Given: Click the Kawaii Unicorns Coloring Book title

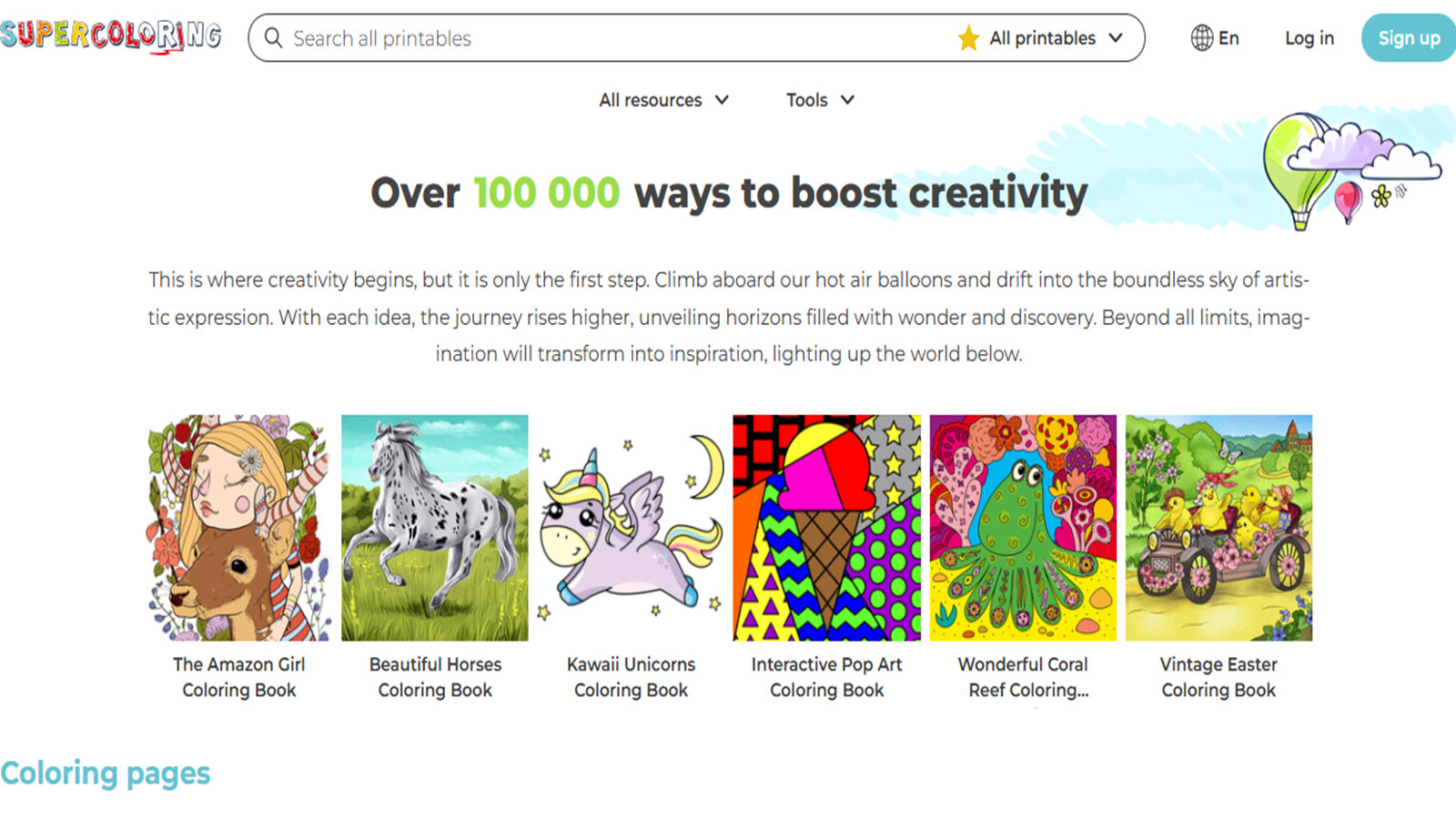Looking at the screenshot, I should pos(631,677).
